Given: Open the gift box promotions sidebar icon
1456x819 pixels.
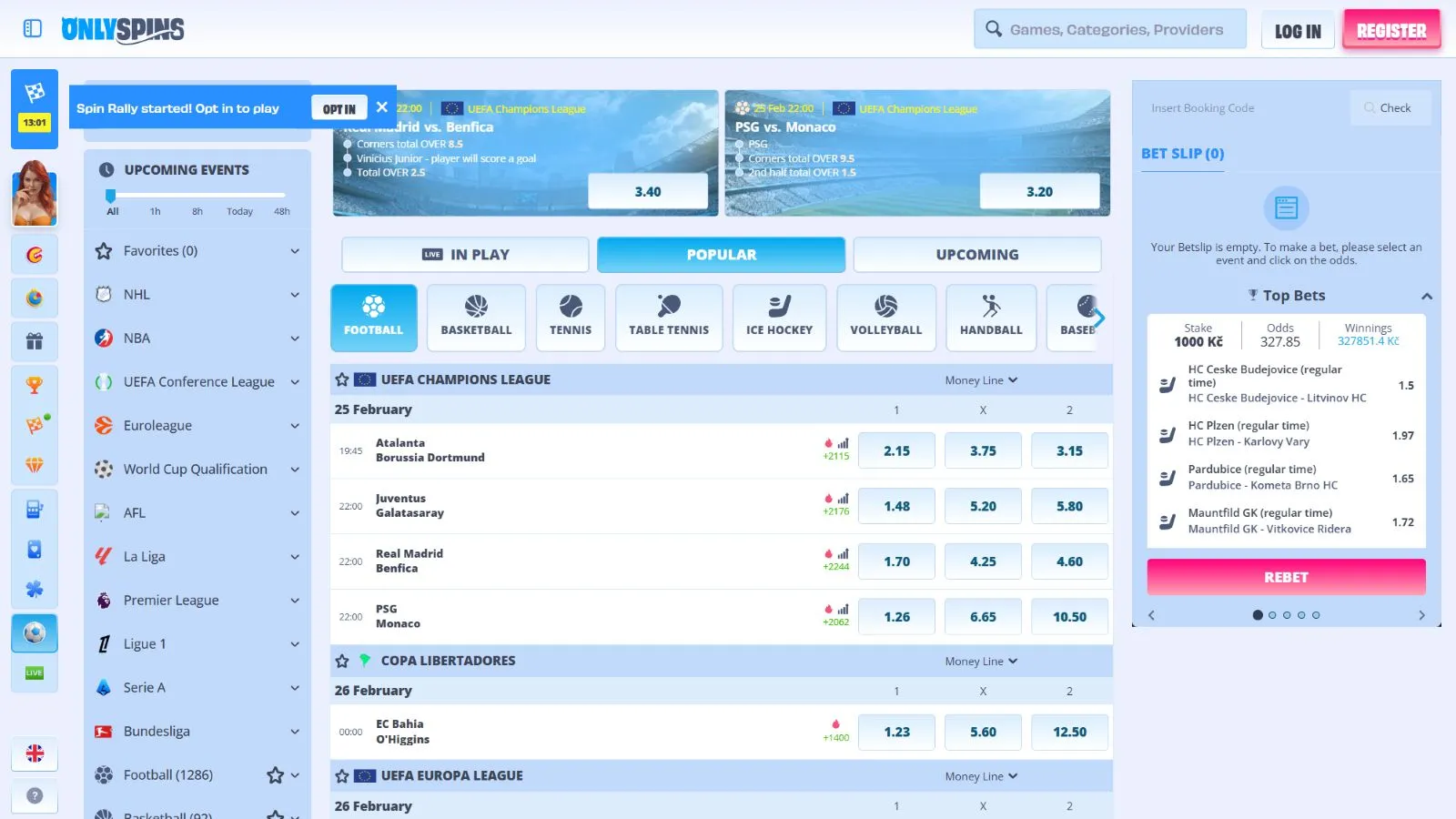Looking at the screenshot, I should pyautogui.click(x=35, y=341).
